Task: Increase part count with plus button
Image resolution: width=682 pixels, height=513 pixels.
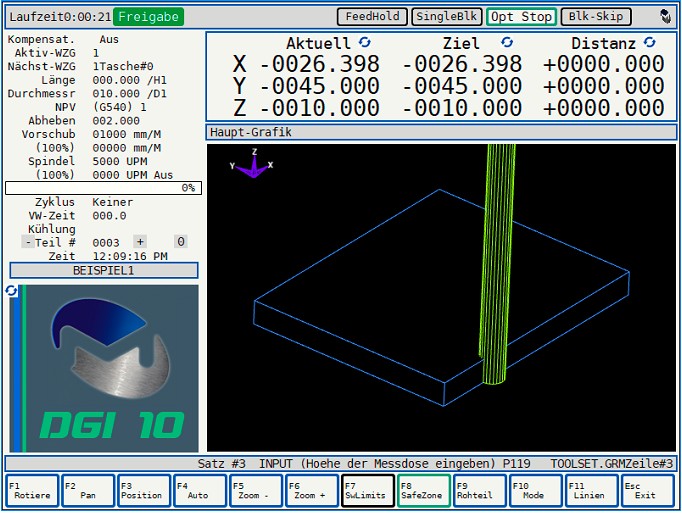Action: 140,241
